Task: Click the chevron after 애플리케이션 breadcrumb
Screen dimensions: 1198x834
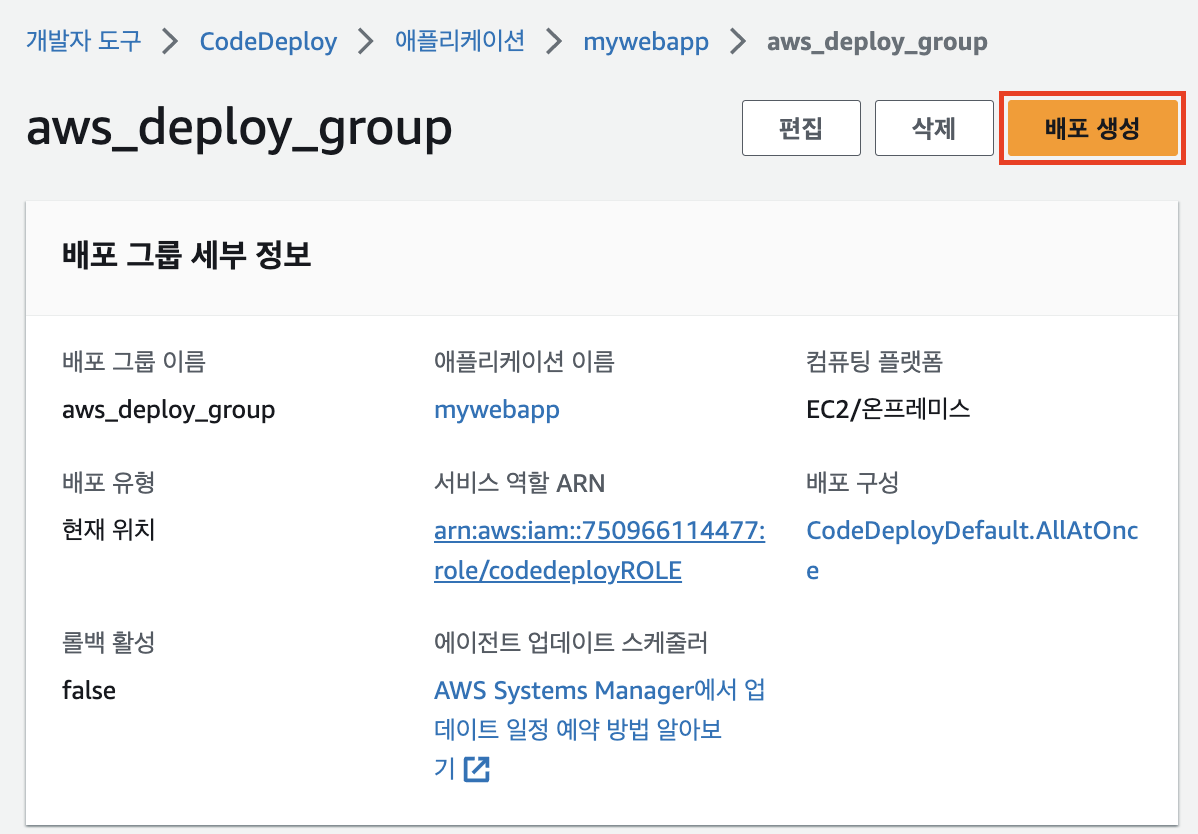Action: tap(554, 41)
